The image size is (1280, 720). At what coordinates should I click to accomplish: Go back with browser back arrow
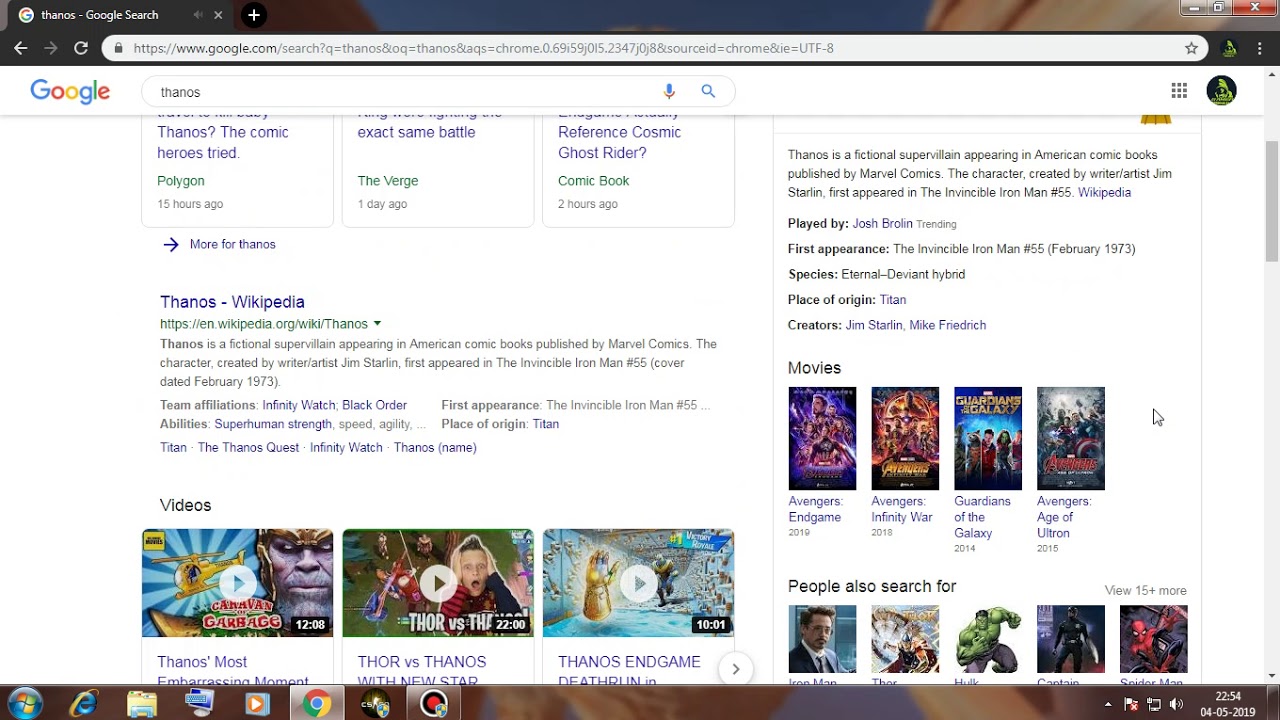pyautogui.click(x=21, y=47)
